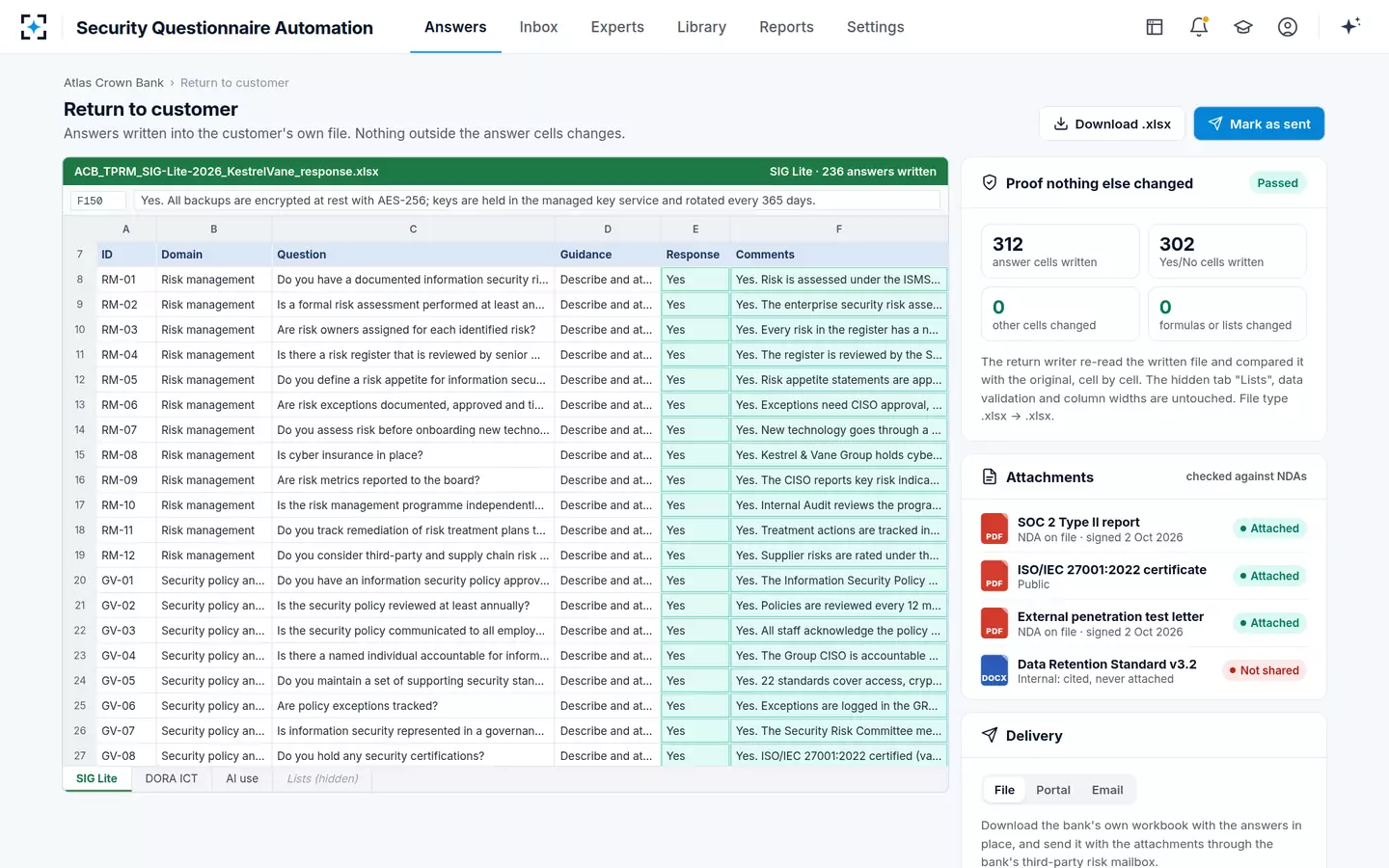Follow the Atlas Crown Bank breadcrumb link
This screenshot has height=868, width=1389.
click(x=114, y=83)
